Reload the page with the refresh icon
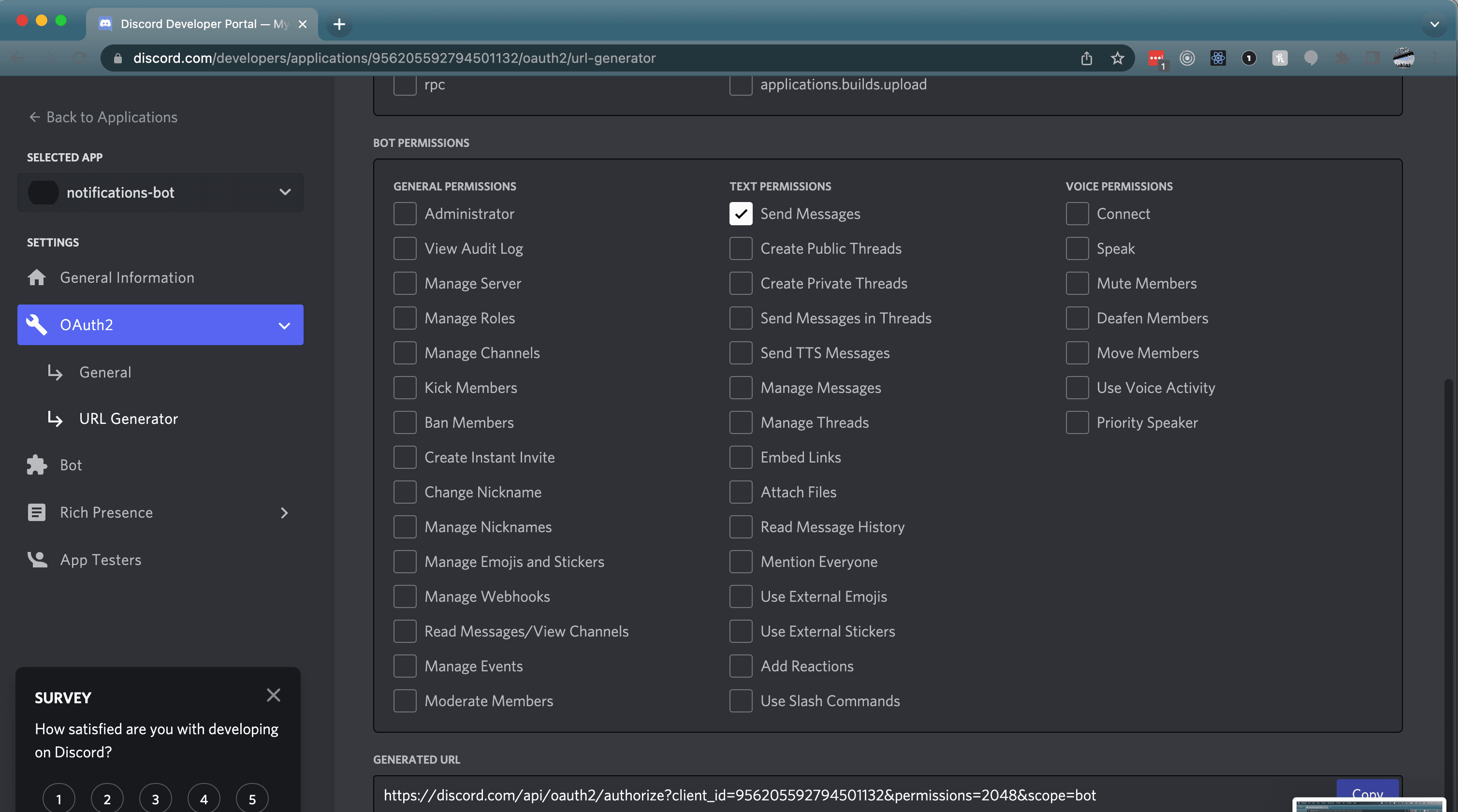This screenshot has width=1458, height=812. (x=79, y=58)
